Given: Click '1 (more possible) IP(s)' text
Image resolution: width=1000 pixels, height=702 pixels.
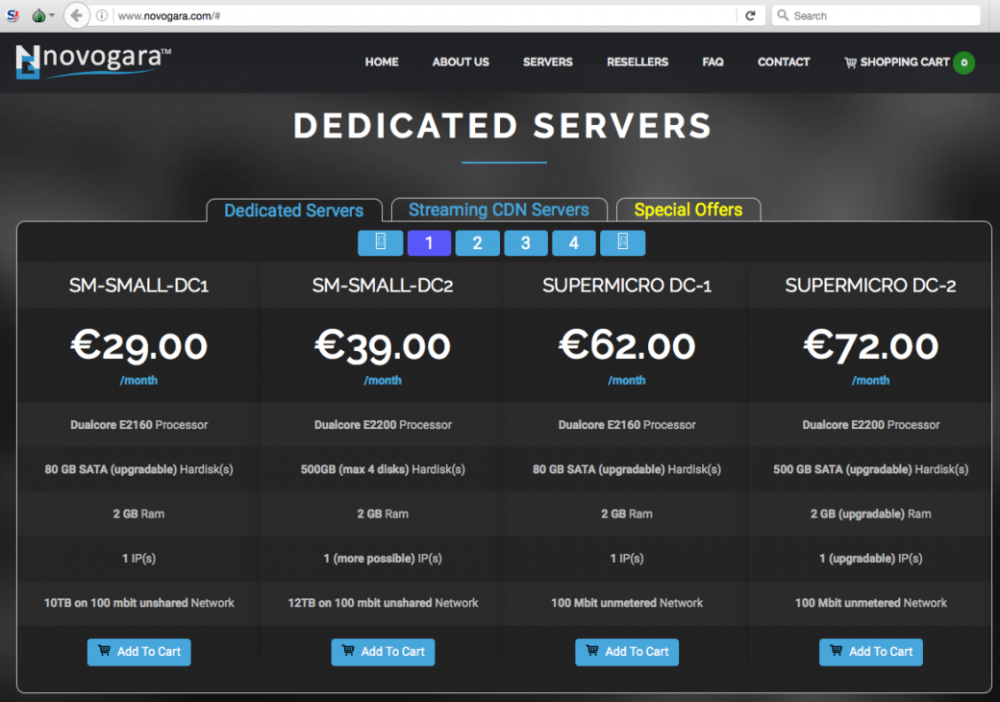Looking at the screenshot, I should tap(383, 559).
